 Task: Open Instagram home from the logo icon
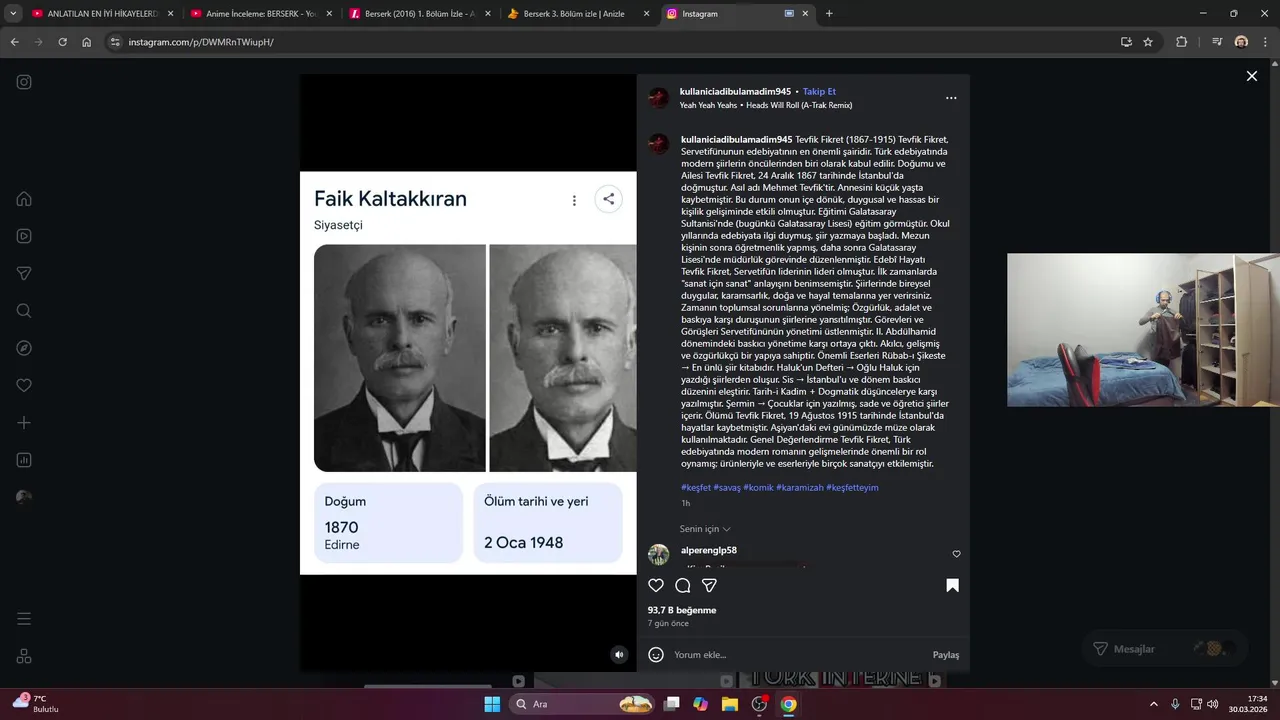point(24,82)
